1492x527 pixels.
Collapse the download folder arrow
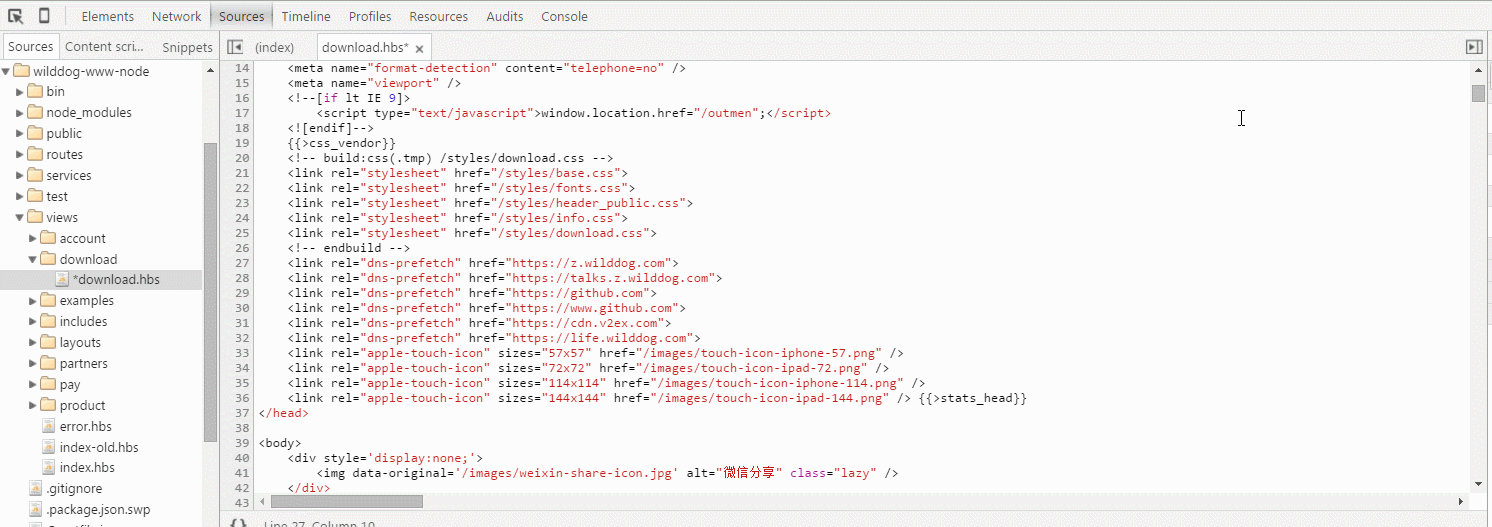33,259
